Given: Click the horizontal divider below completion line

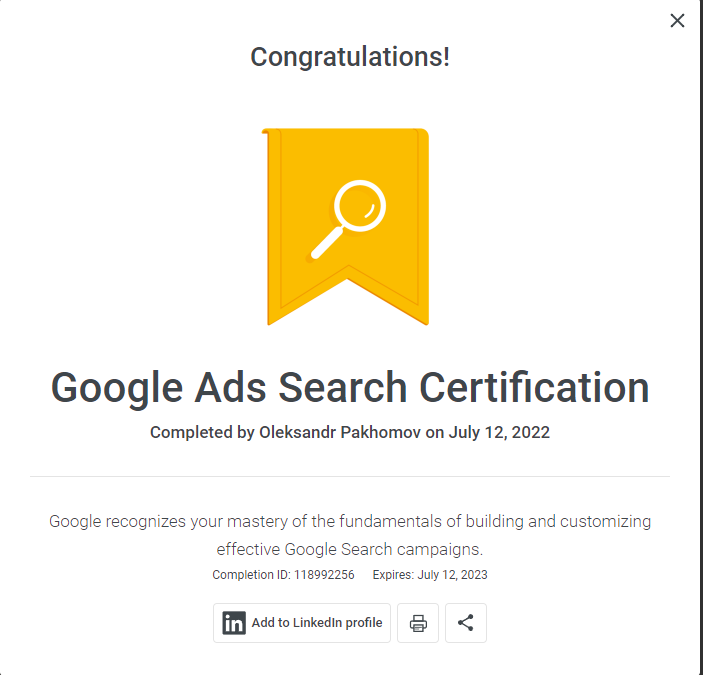Looking at the screenshot, I should point(350,476).
